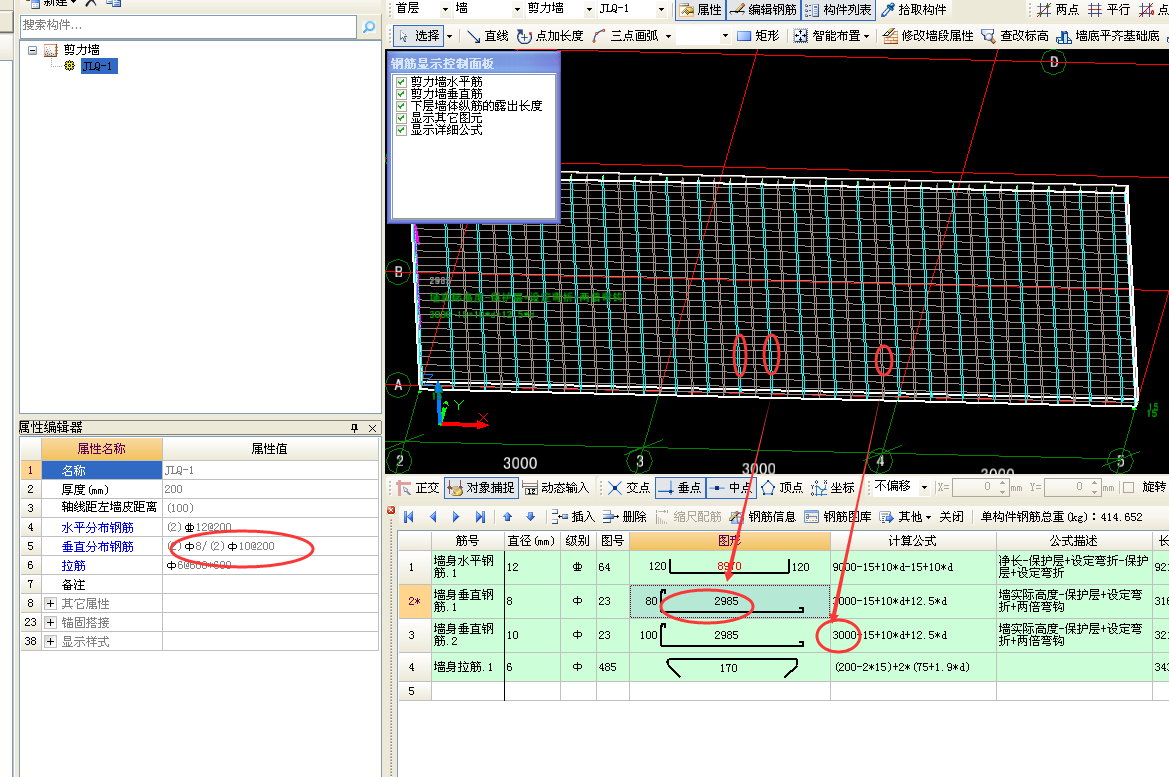Expand the 其它属性 property group
Image resolution: width=1169 pixels, height=777 pixels.
51,603
